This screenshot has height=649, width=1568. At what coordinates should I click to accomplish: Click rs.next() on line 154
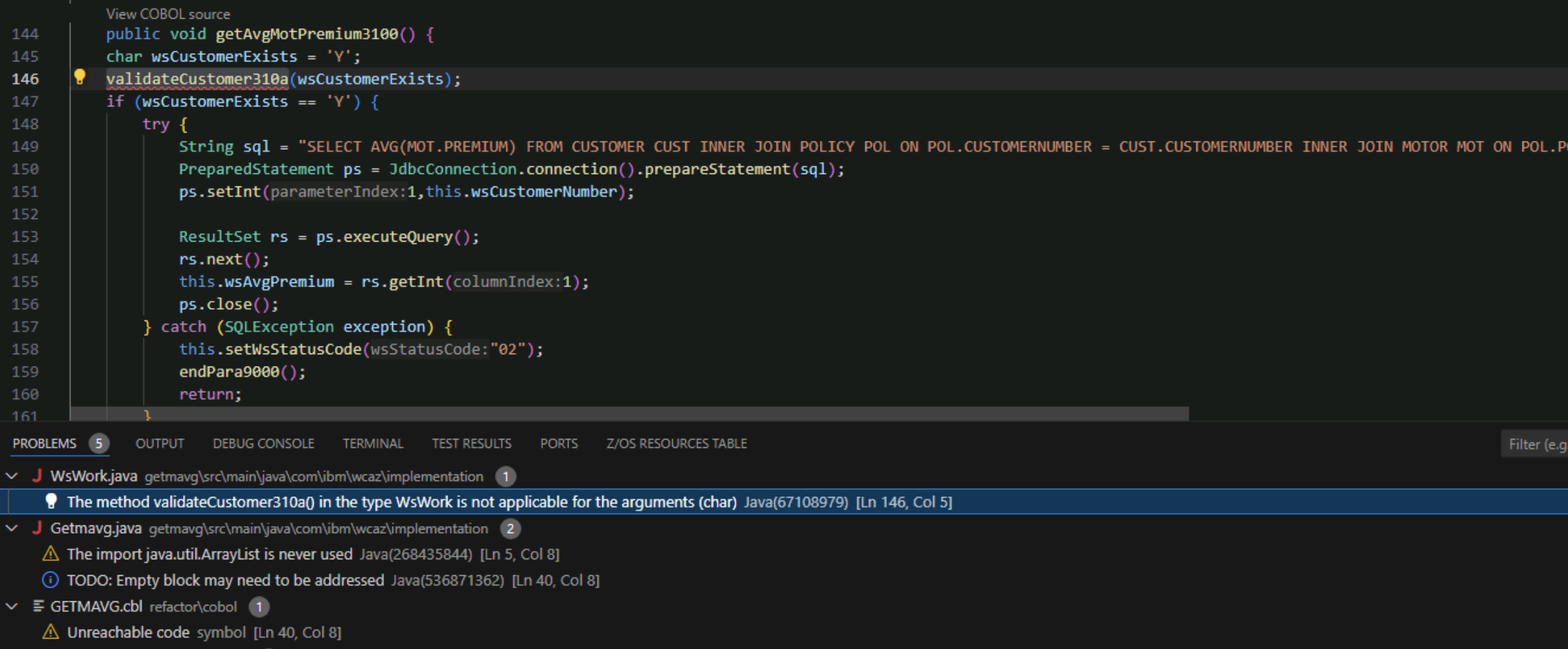224,260
